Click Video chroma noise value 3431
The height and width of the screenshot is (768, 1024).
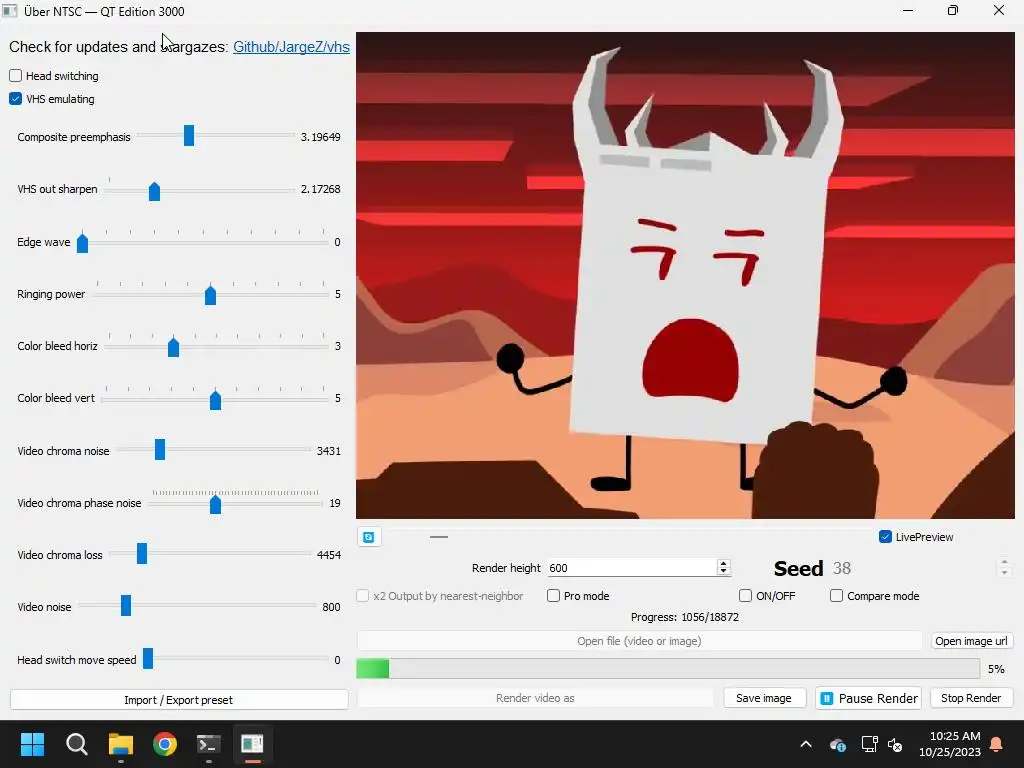328,451
